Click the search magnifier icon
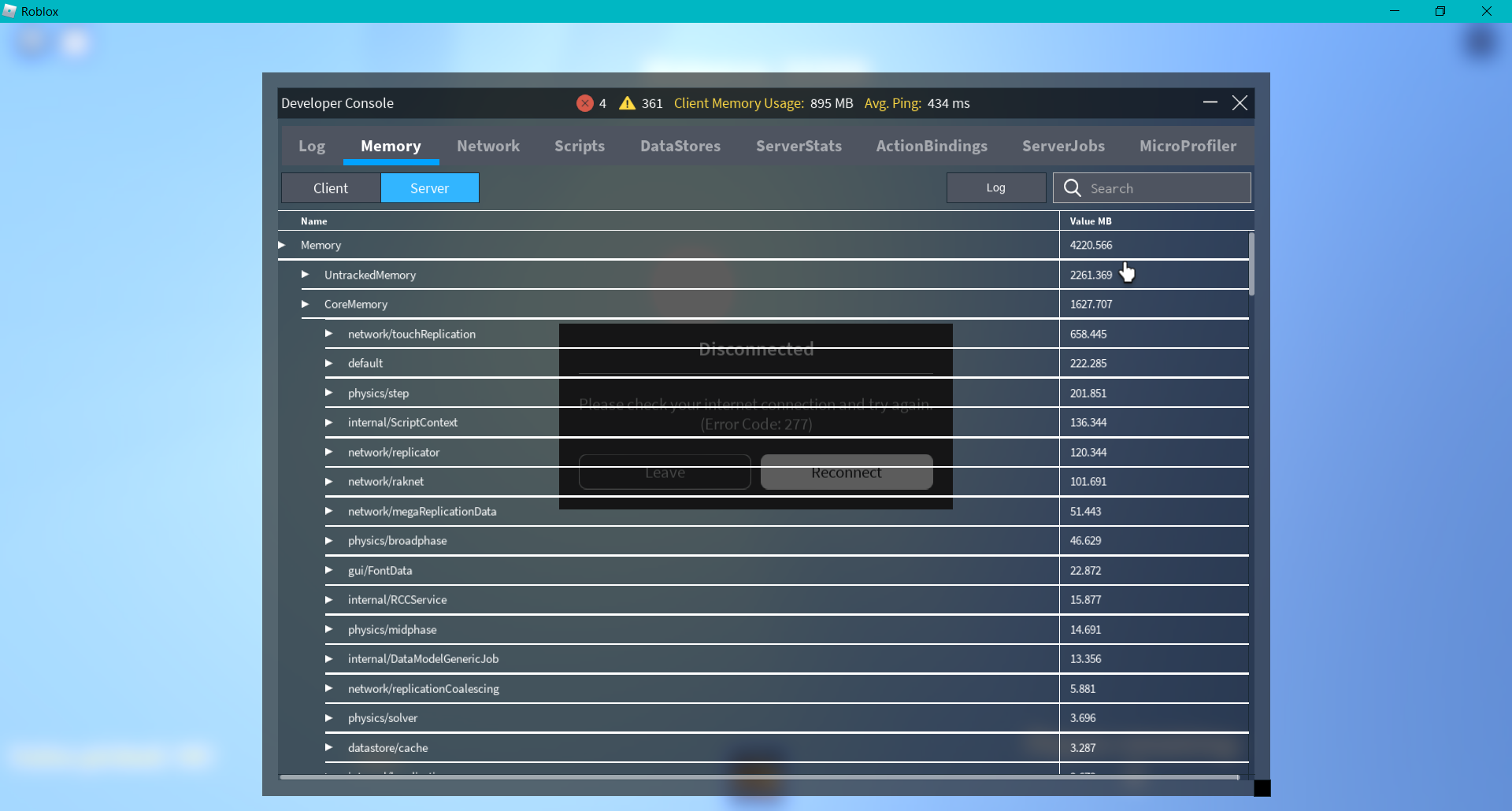The image size is (1512, 811). [1072, 187]
